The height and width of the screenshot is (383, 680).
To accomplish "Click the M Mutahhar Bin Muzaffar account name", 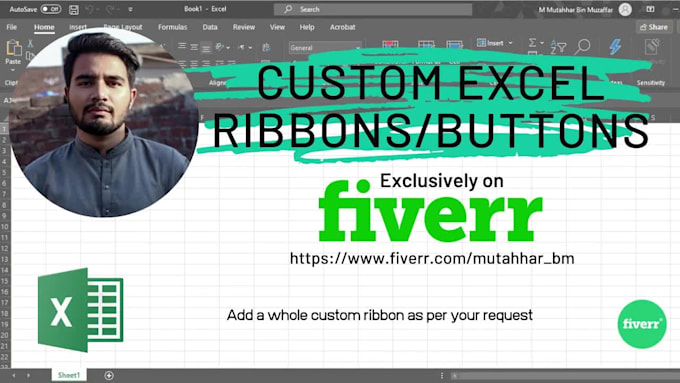I will [x=575, y=10].
